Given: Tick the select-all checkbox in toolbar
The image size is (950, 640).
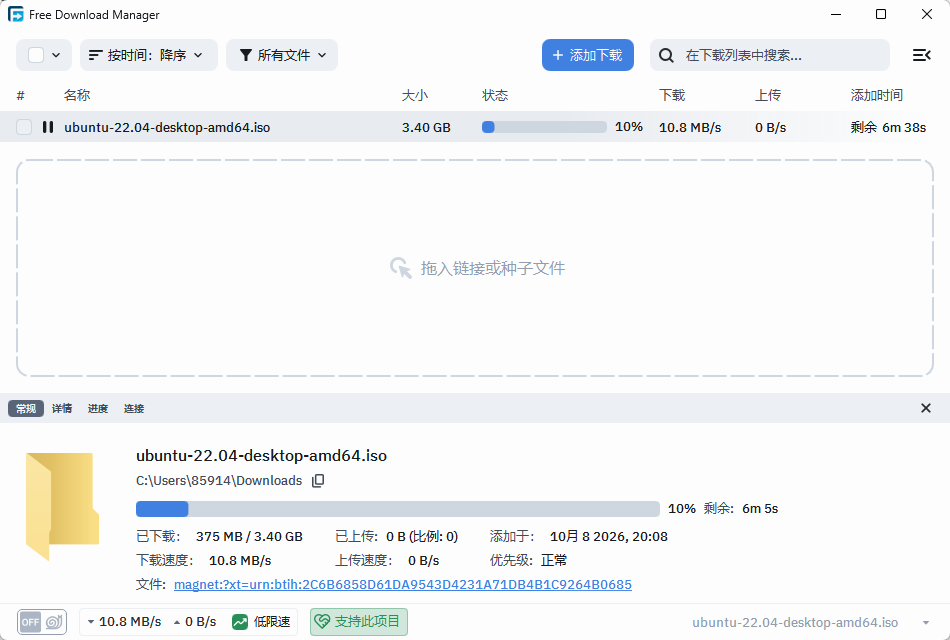Looking at the screenshot, I should (x=36, y=55).
